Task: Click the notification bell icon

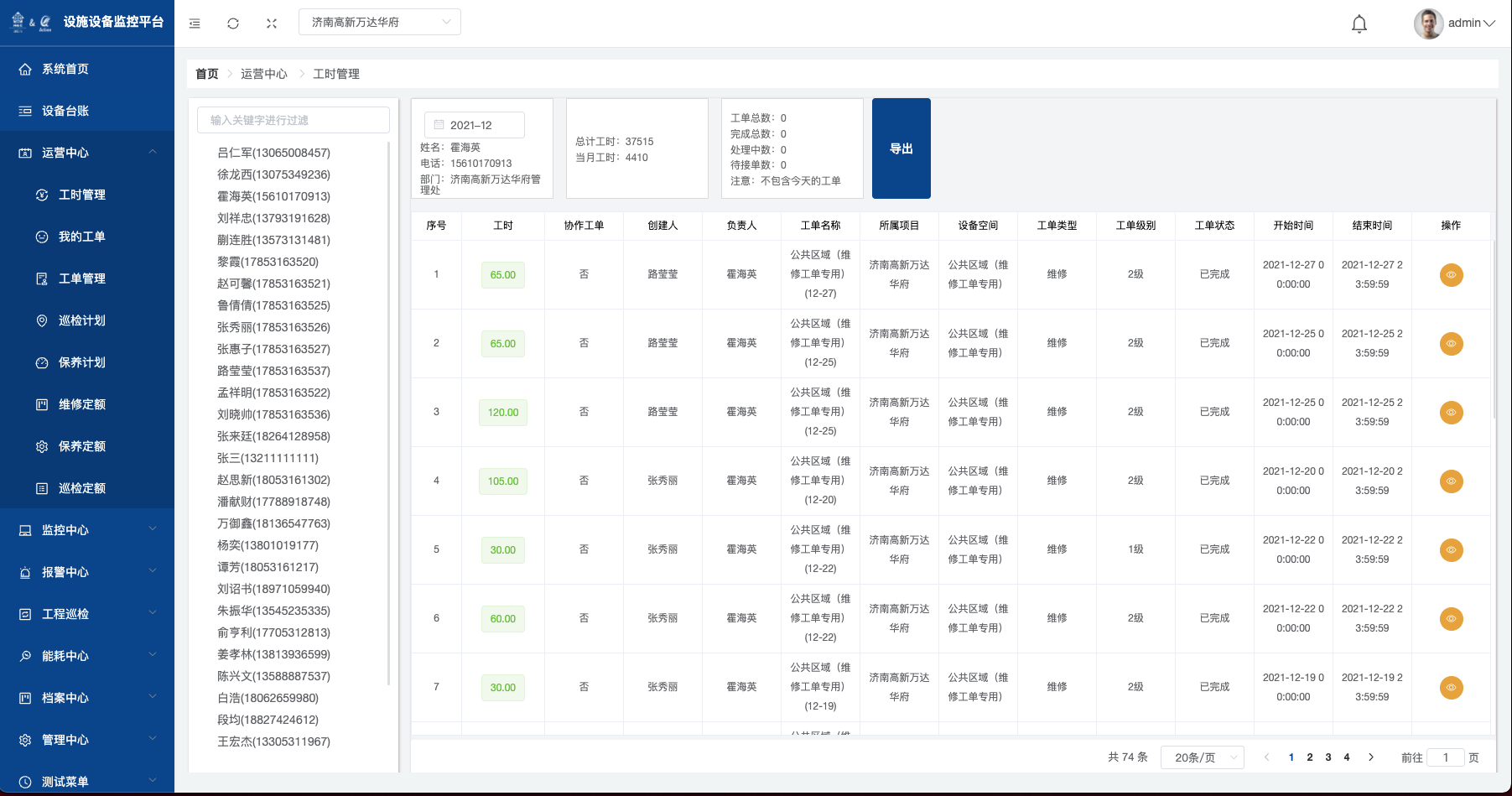Action: [x=1359, y=23]
